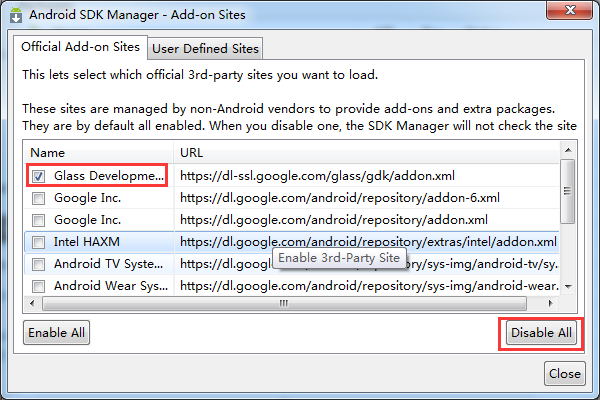This screenshot has width=600, height=400.
Task: Click the horizontal scrollbar right arrow
Action: (x=552, y=302)
